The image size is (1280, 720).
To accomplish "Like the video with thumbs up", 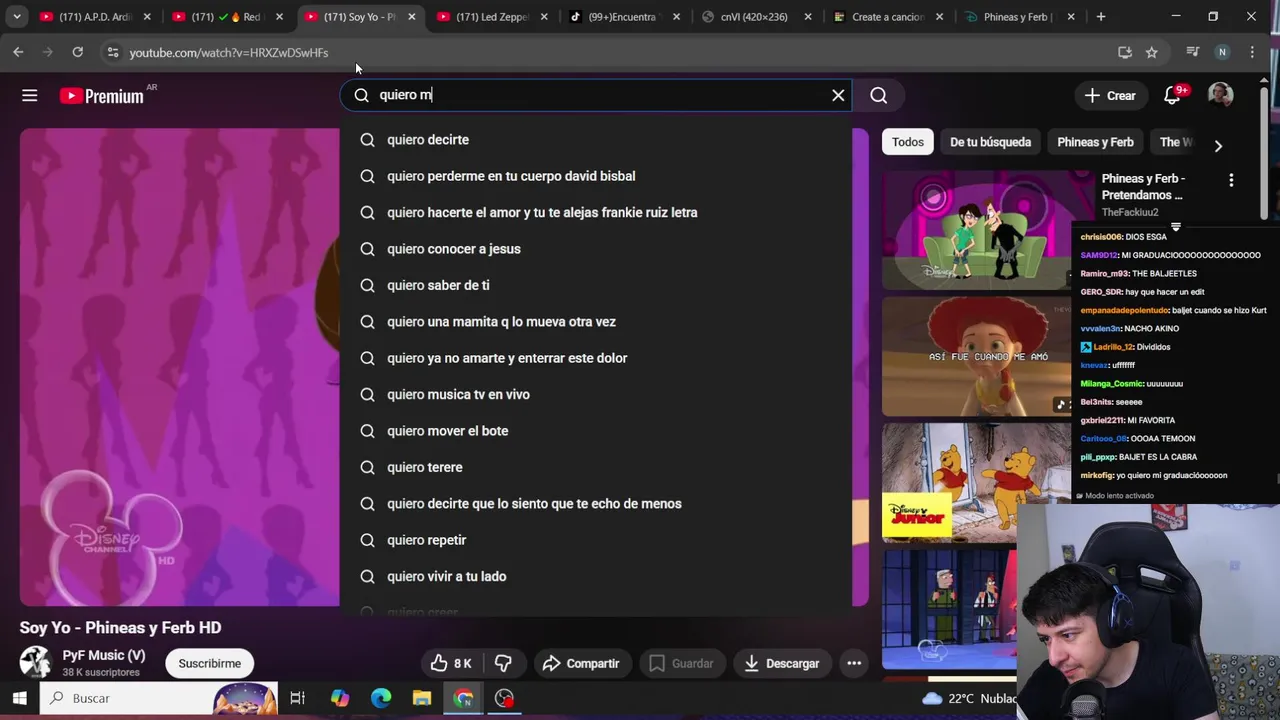I will coord(450,663).
